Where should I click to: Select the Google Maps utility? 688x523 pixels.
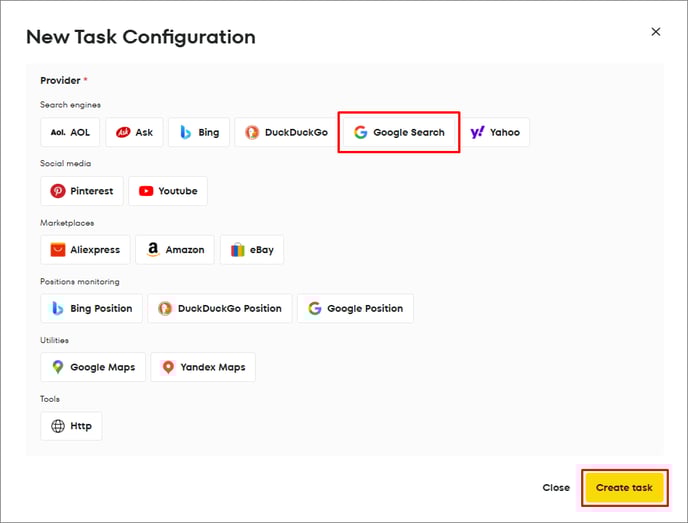pos(93,367)
